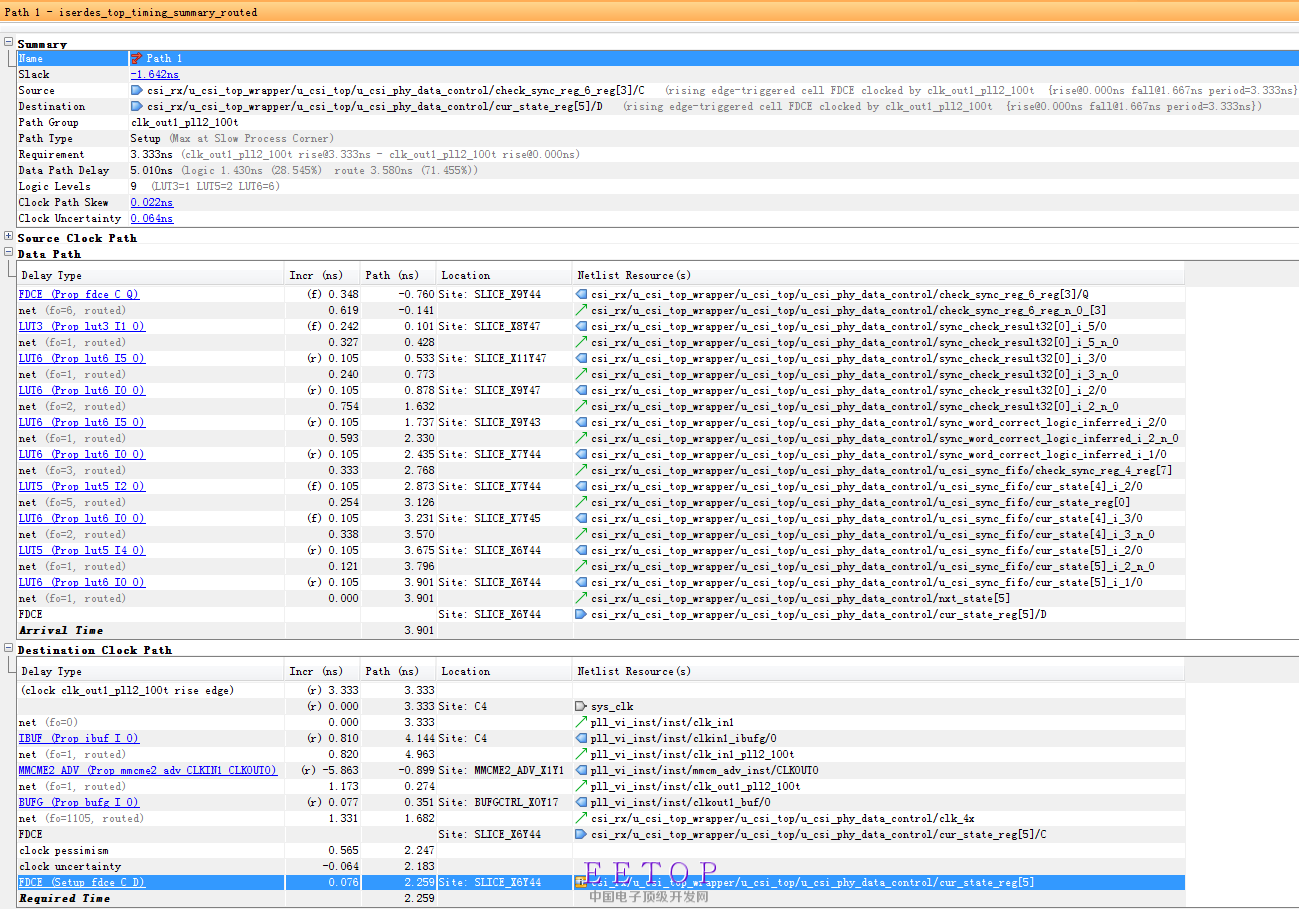This screenshot has width=1299, height=909.
Task: Click the LUT3 (Prop lut3 I1 O) link
Action: [82, 327]
